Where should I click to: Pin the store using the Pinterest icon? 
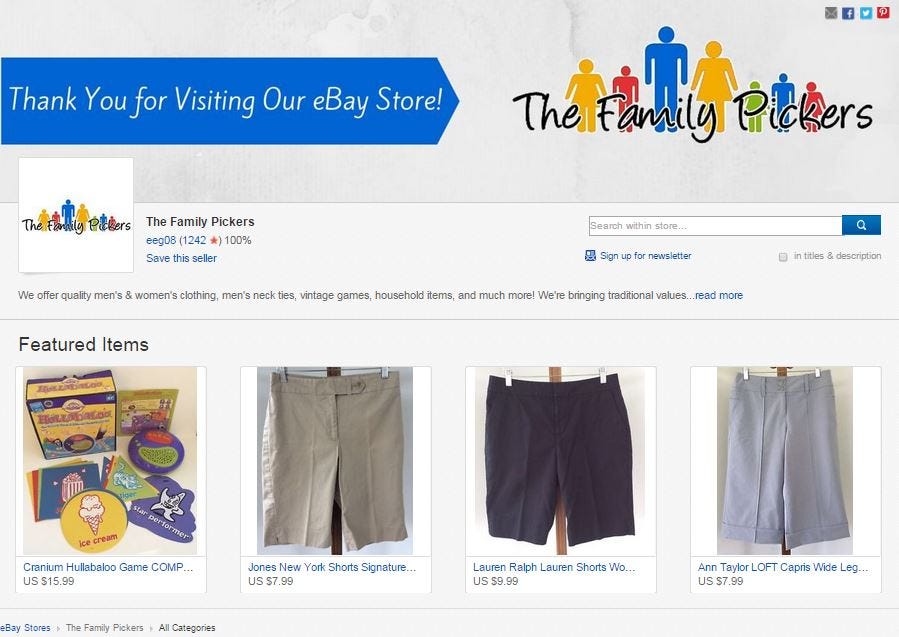pyautogui.click(x=882, y=13)
